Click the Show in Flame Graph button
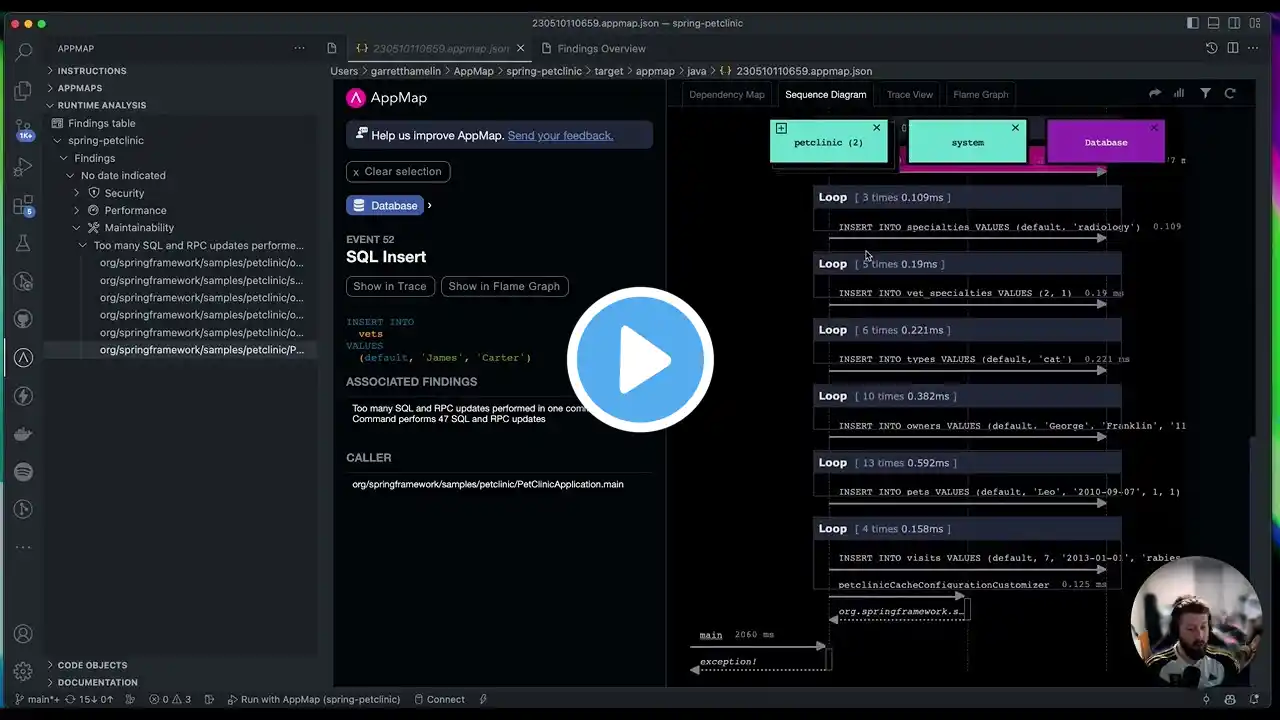1280x720 pixels. pyautogui.click(x=504, y=286)
